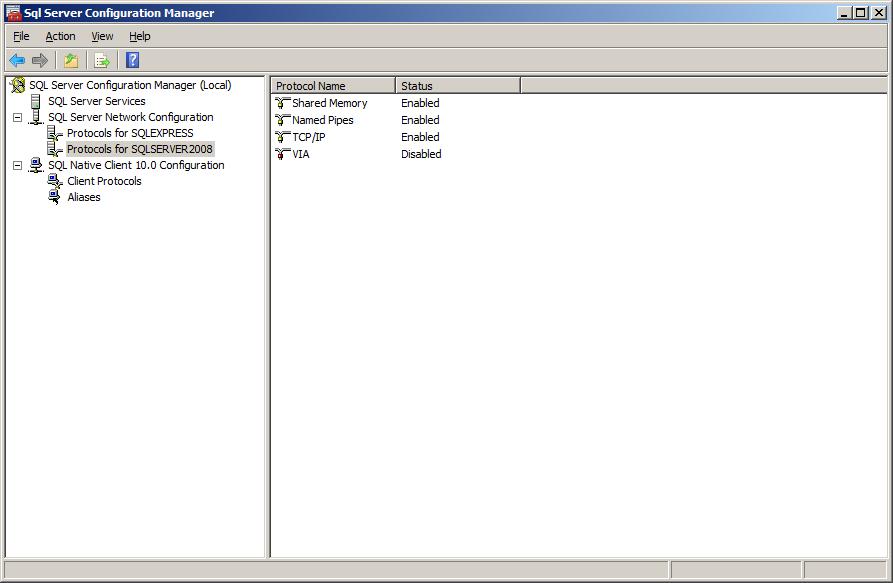Click the Up one level folder icon
The image size is (893, 583).
(x=71, y=60)
